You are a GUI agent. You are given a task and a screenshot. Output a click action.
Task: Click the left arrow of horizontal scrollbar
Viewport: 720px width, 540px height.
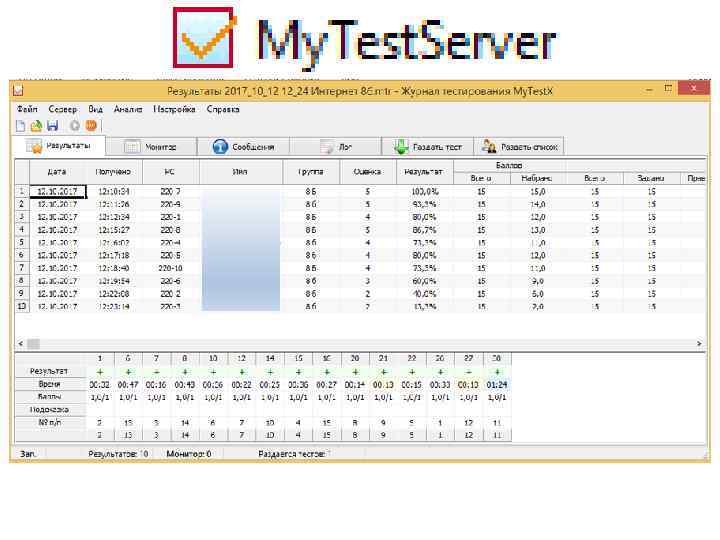click(20, 343)
